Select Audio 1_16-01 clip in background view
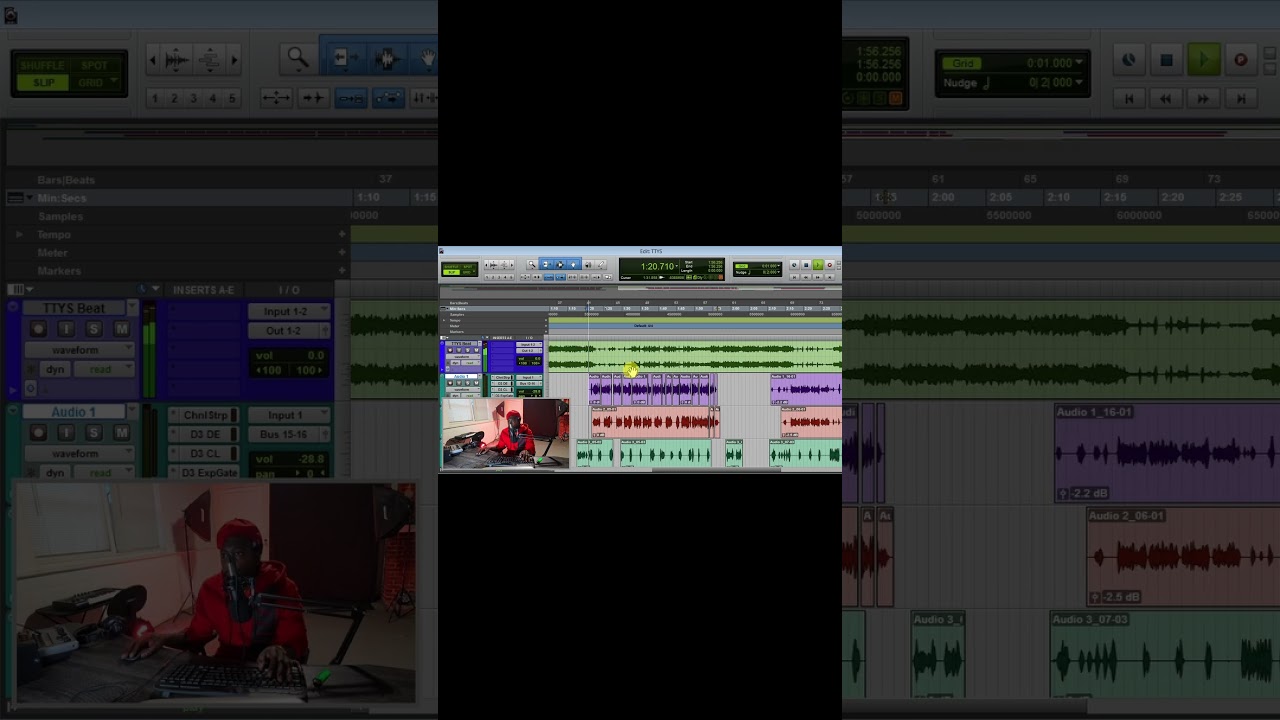This screenshot has width=1280, height=720. click(1167, 453)
